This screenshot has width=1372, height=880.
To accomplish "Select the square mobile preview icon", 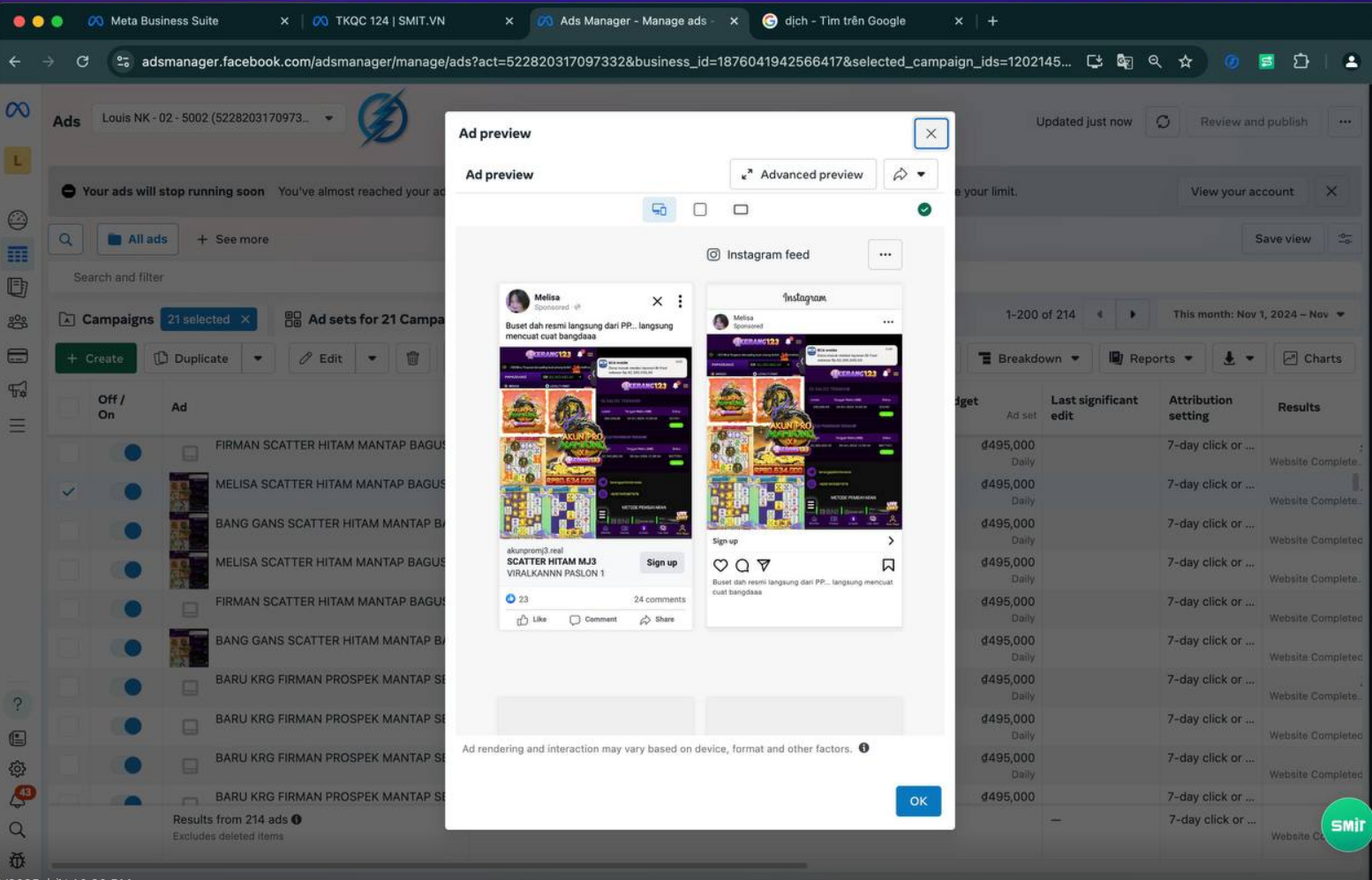I will coord(700,209).
